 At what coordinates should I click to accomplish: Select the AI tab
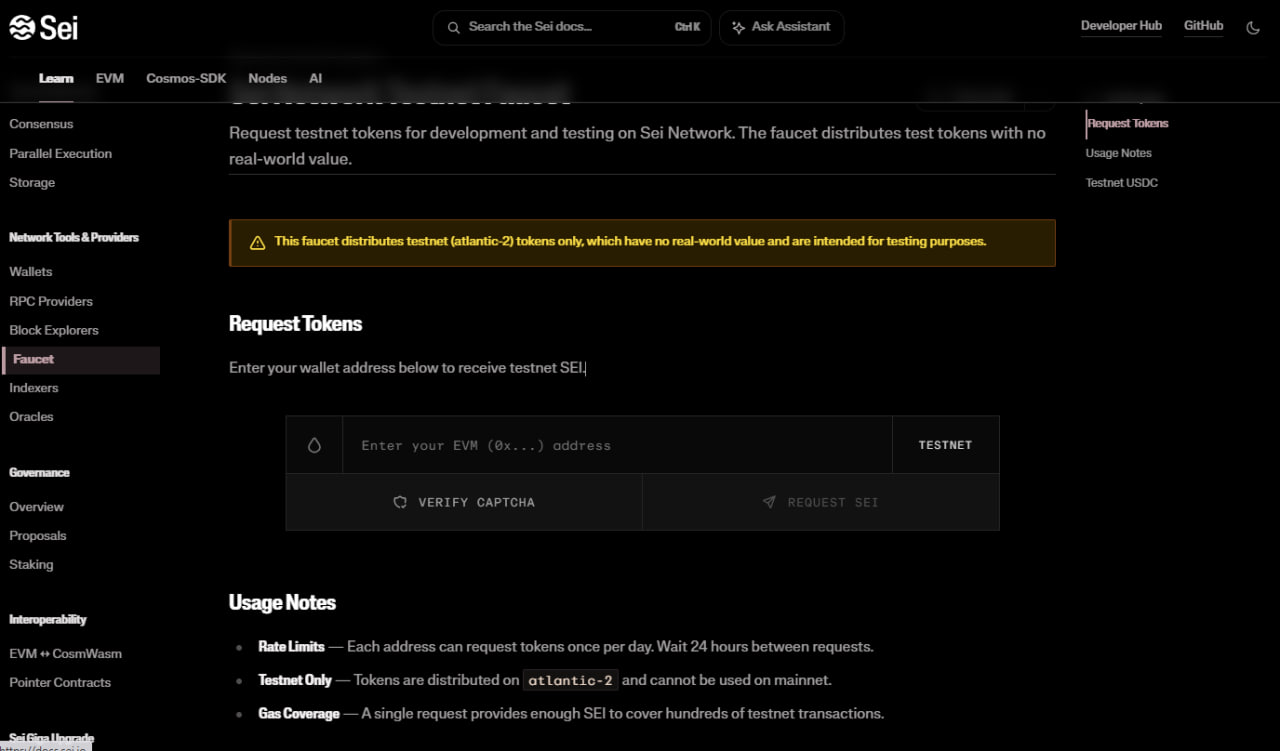point(315,78)
